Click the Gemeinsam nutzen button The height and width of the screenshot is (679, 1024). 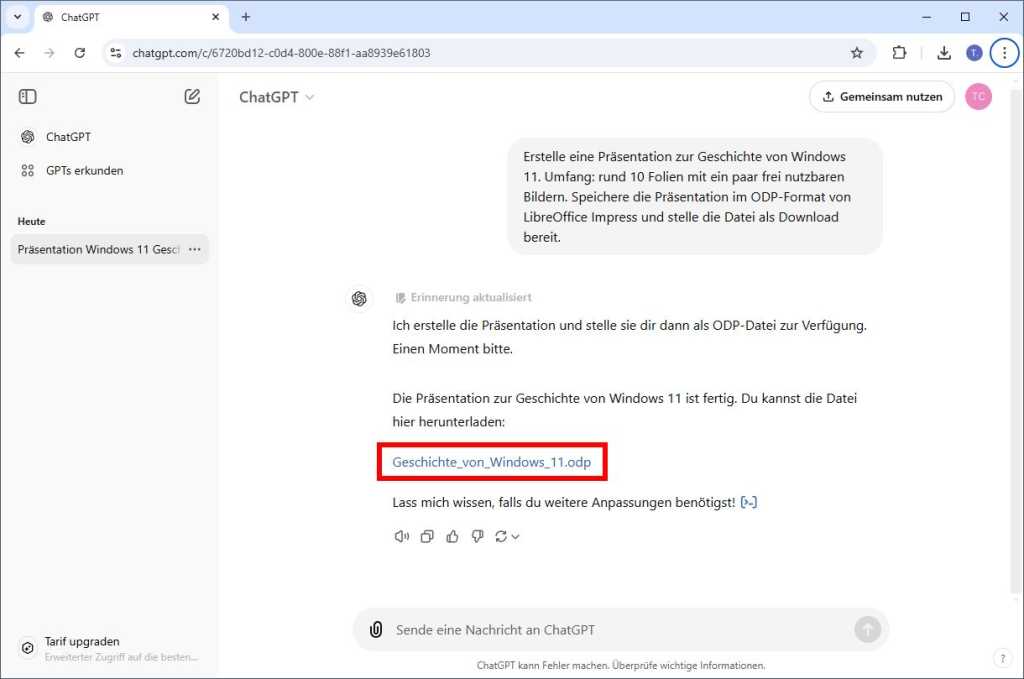pyautogui.click(x=881, y=96)
